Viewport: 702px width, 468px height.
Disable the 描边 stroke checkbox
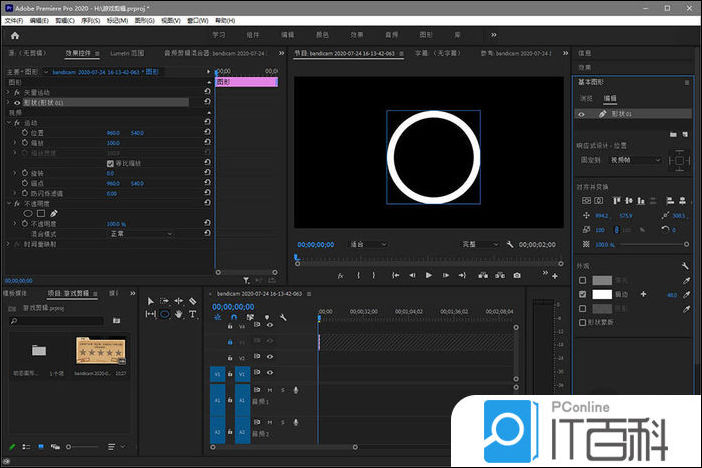coord(582,295)
